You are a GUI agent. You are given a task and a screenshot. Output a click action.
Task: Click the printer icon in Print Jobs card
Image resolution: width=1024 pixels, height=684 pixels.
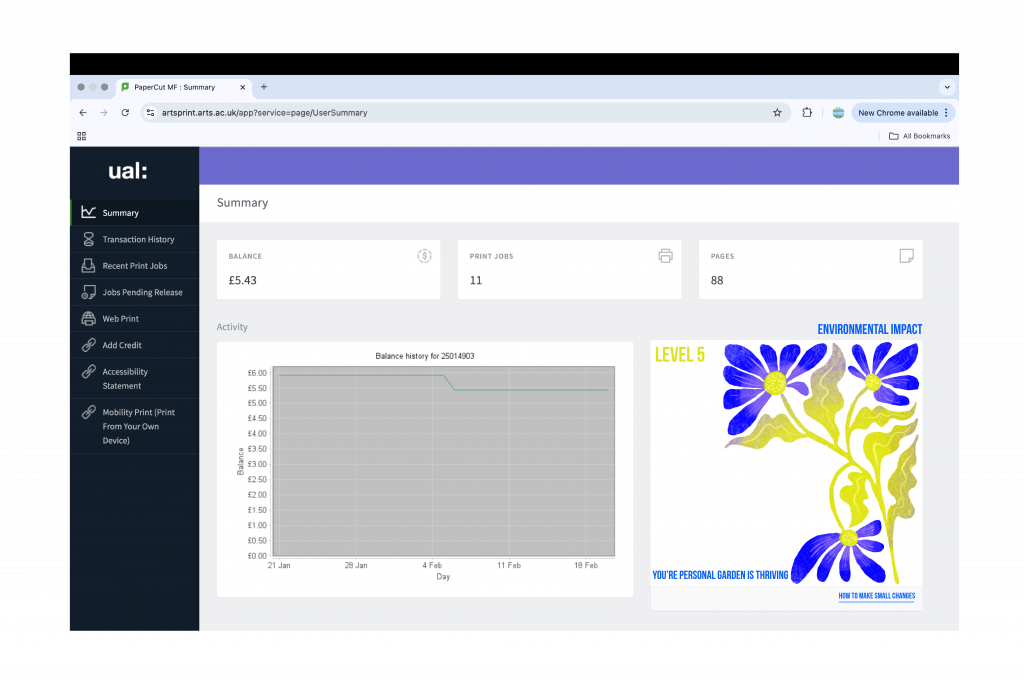click(x=665, y=256)
